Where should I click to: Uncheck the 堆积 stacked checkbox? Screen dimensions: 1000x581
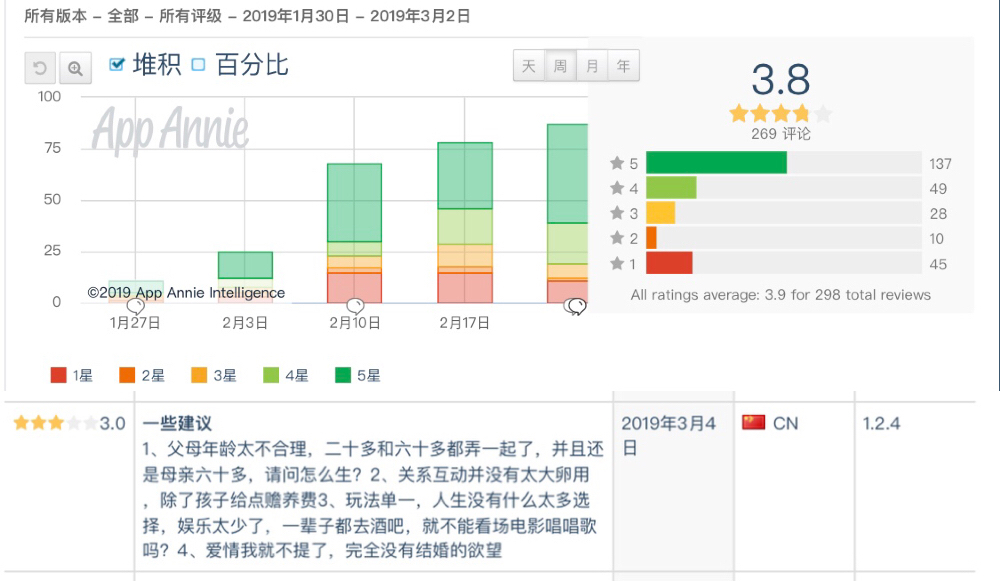tap(117, 64)
